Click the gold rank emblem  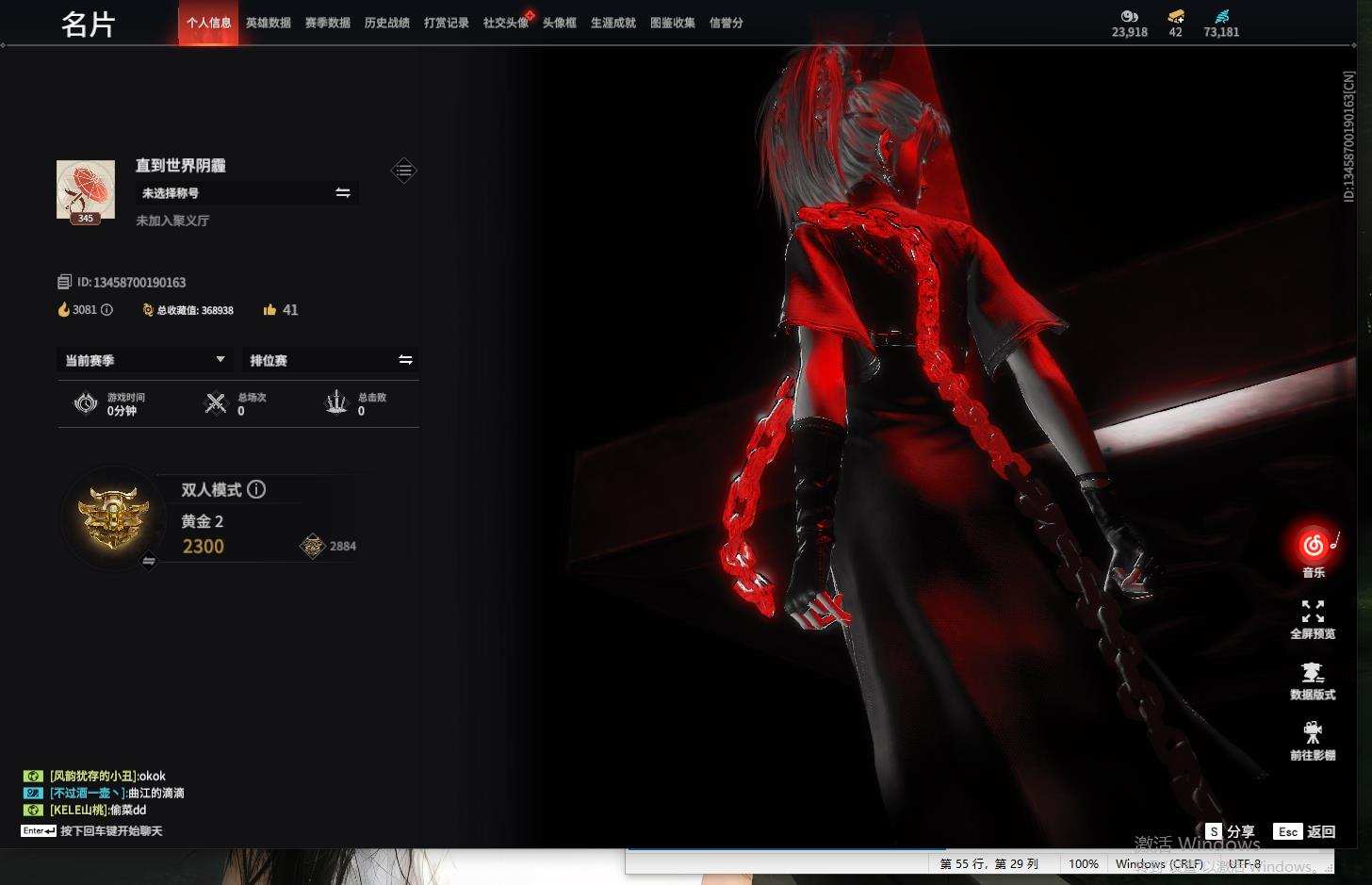pyautogui.click(x=113, y=516)
